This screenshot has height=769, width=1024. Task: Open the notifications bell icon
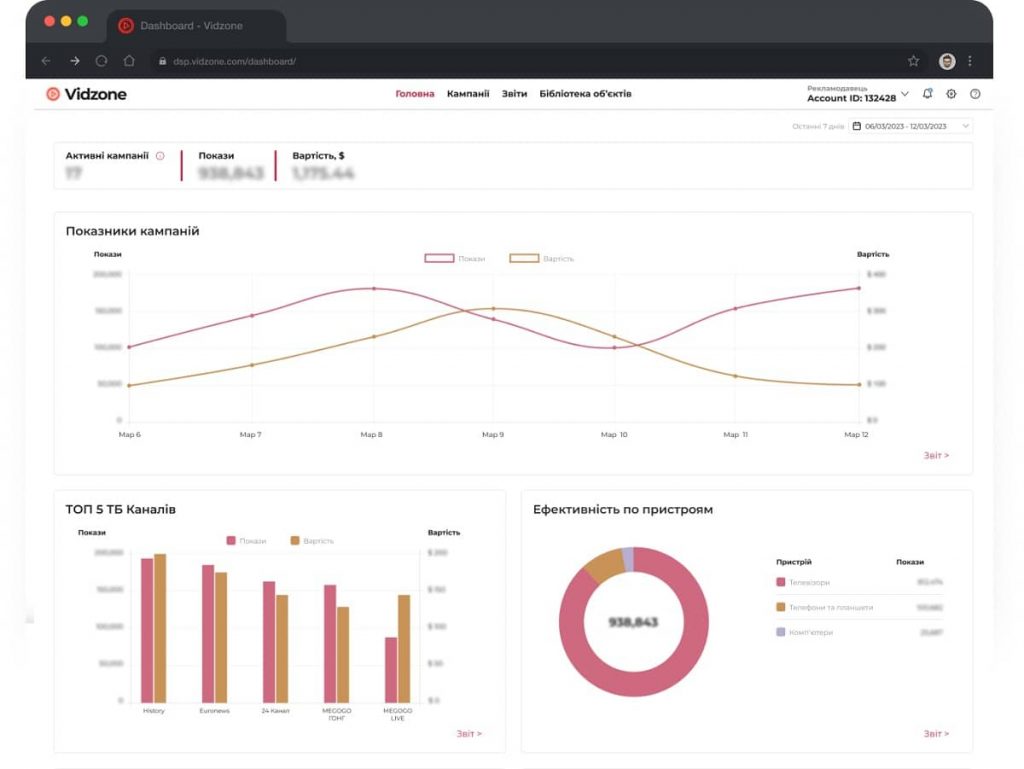pos(927,94)
